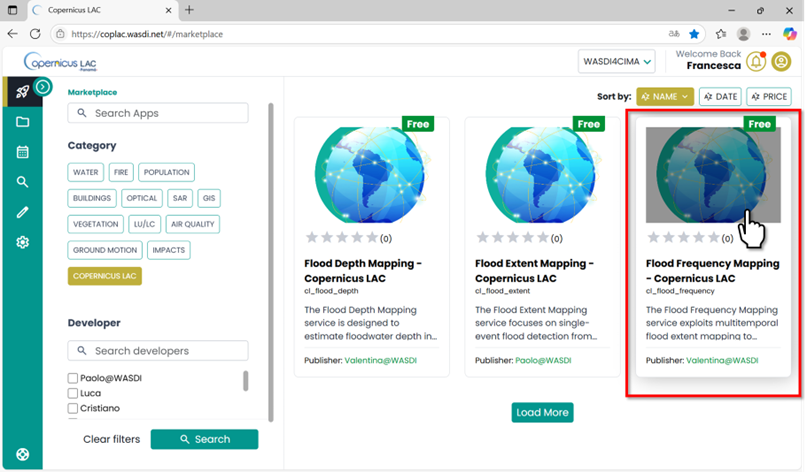Open Paolo@WASDI publisher on Flood Extent card
This screenshot has height=472, width=807.
(543, 360)
